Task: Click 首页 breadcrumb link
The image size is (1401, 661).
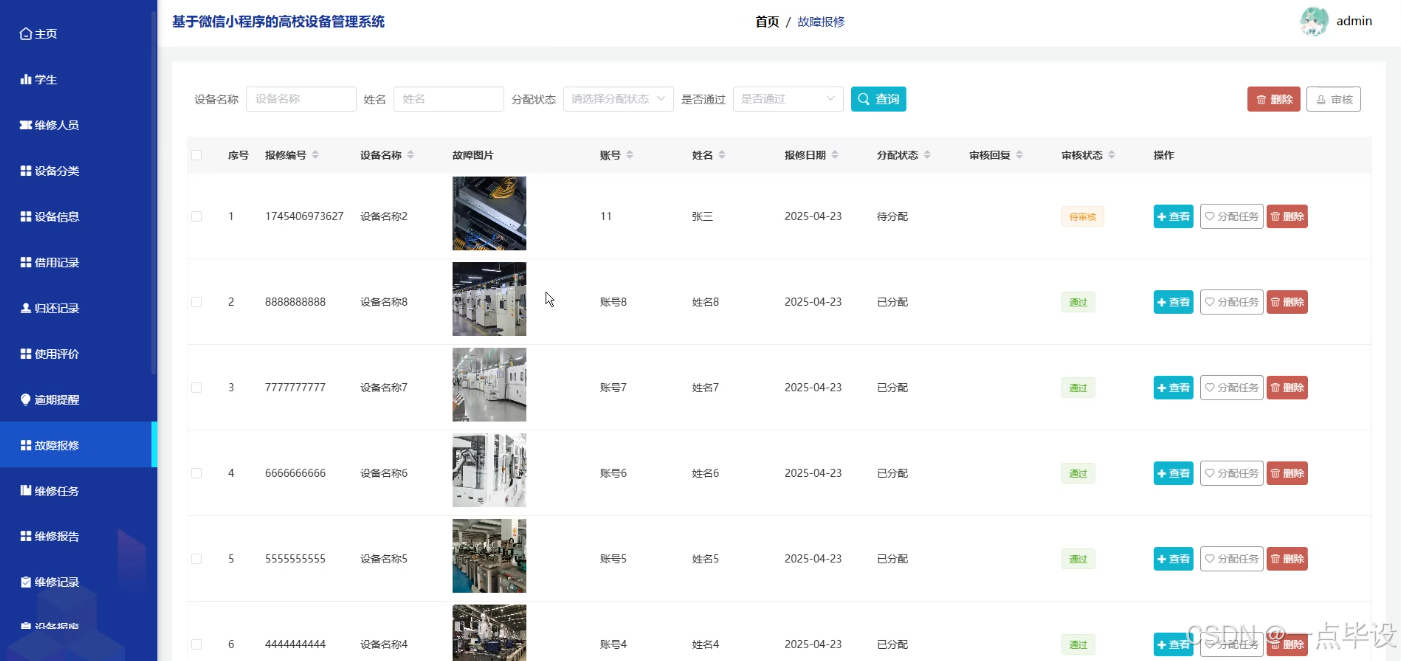Action: pyautogui.click(x=767, y=21)
